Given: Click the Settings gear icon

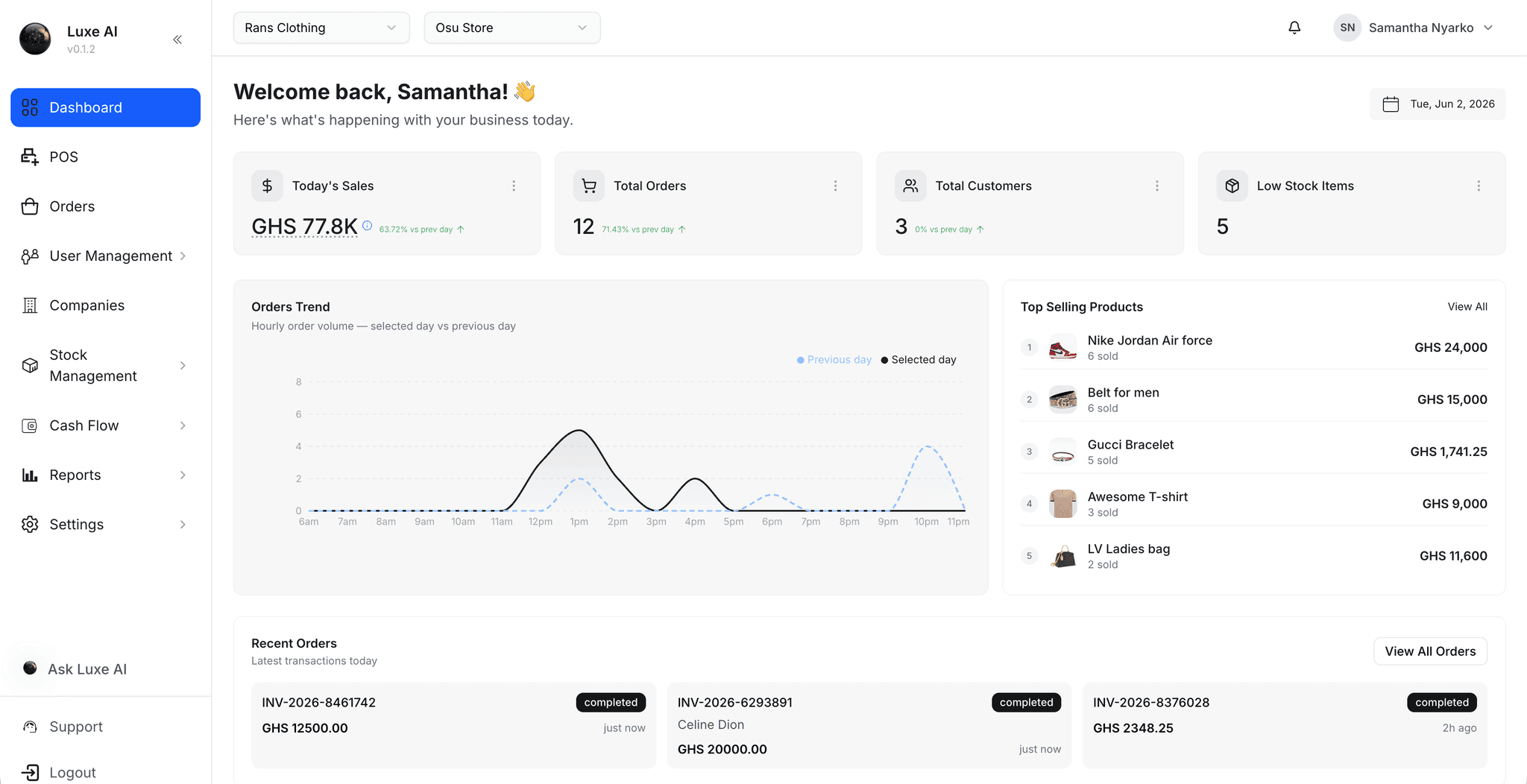Looking at the screenshot, I should point(30,525).
